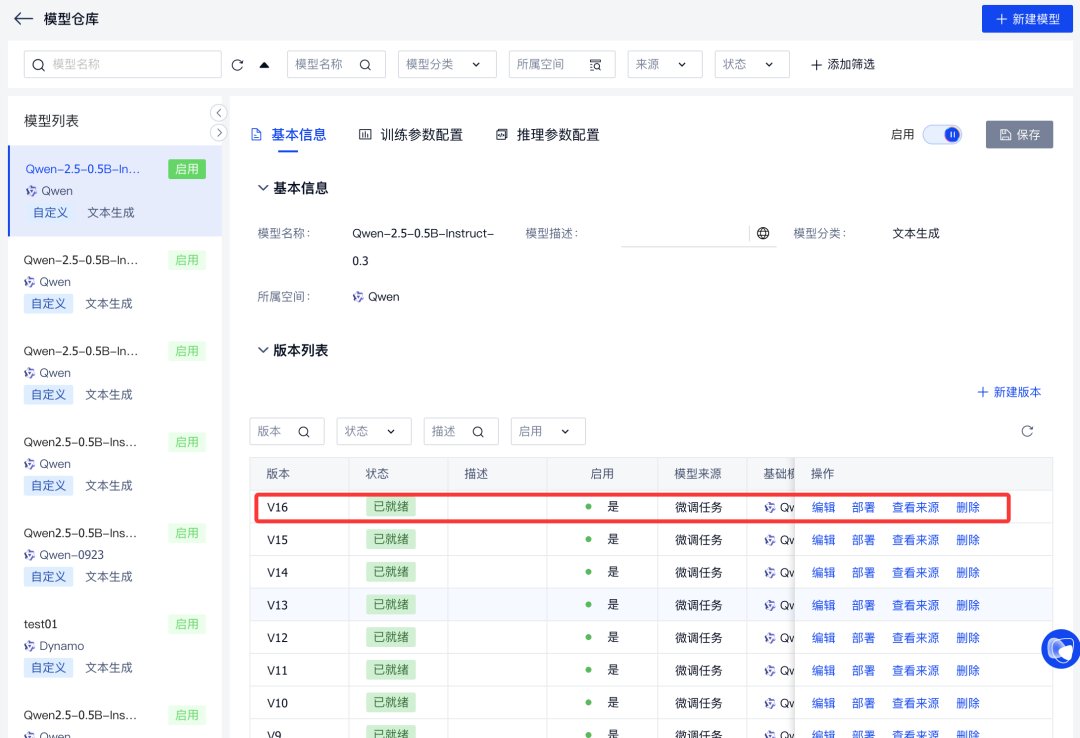Image resolution: width=1080 pixels, height=738 pixels.
Task: Click 已就绪 status in the V15 row
Action: (391, 540)
